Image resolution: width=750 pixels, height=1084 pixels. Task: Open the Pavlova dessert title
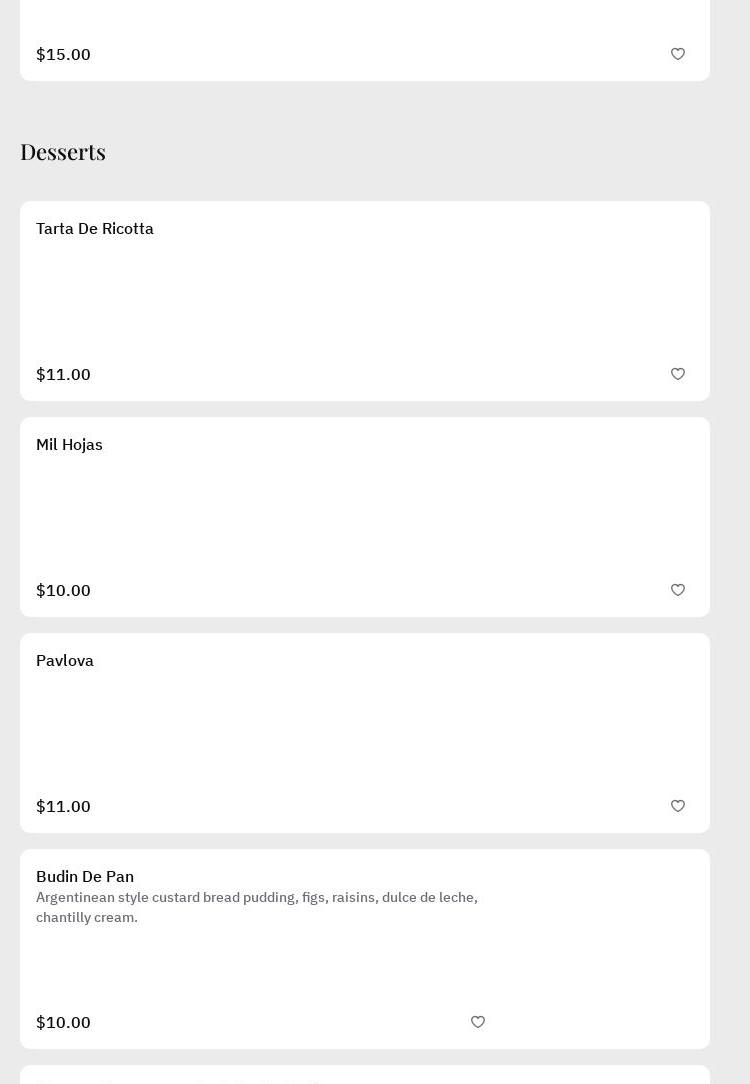pyautogui.click(x=65, y=661)
